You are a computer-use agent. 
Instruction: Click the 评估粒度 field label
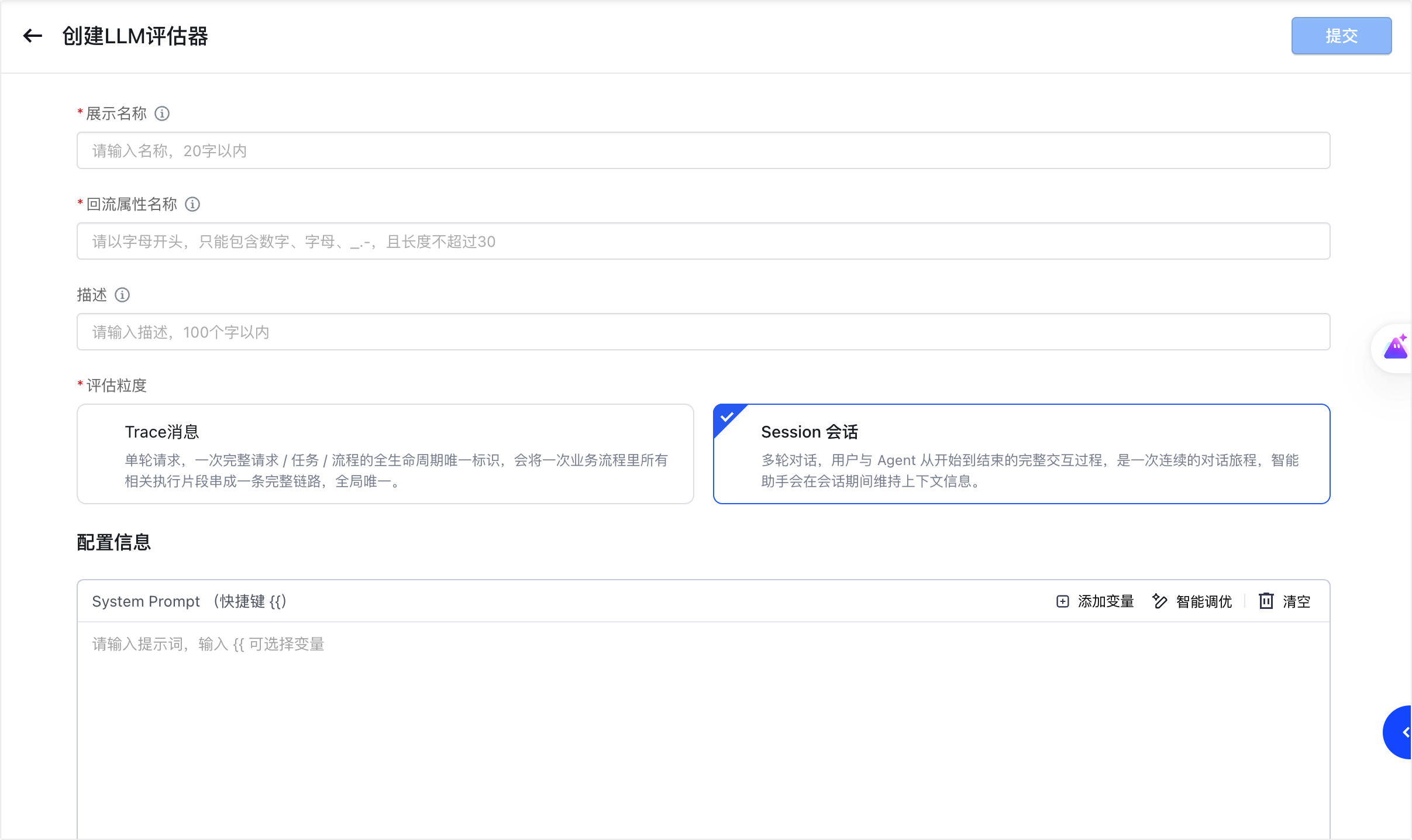[116, 385]
